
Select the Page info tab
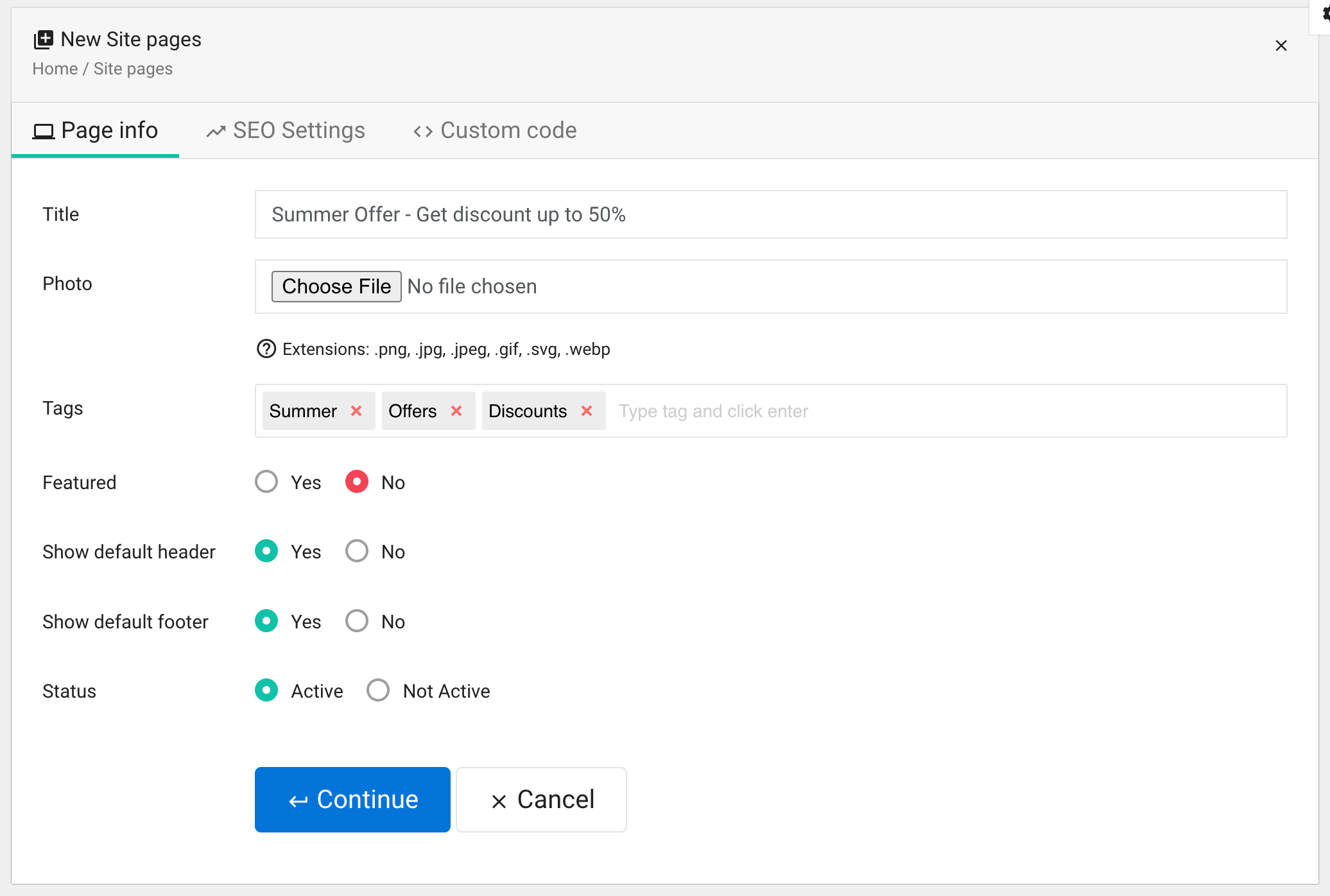95,130
